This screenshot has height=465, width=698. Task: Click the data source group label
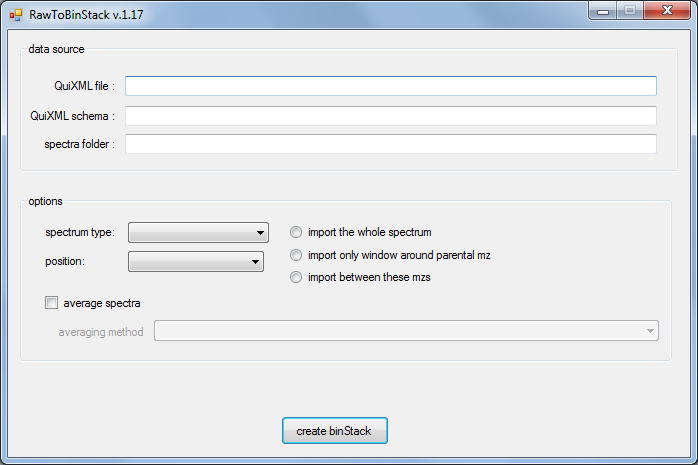(56, 49)
